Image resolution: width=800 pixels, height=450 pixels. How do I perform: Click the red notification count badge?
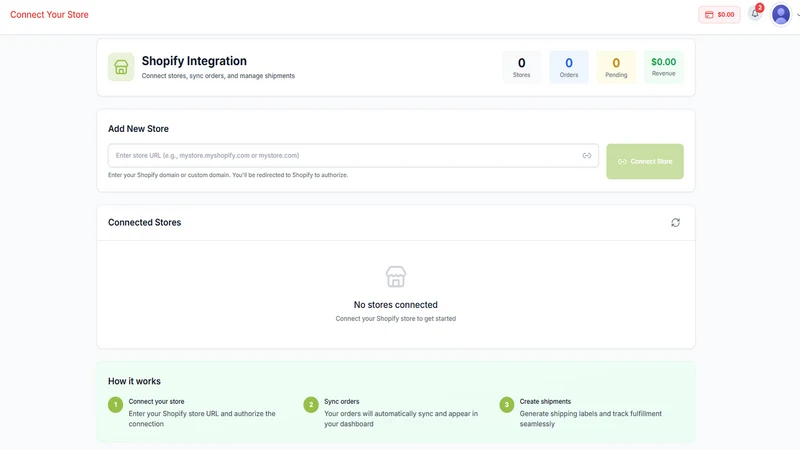[760, 8]
